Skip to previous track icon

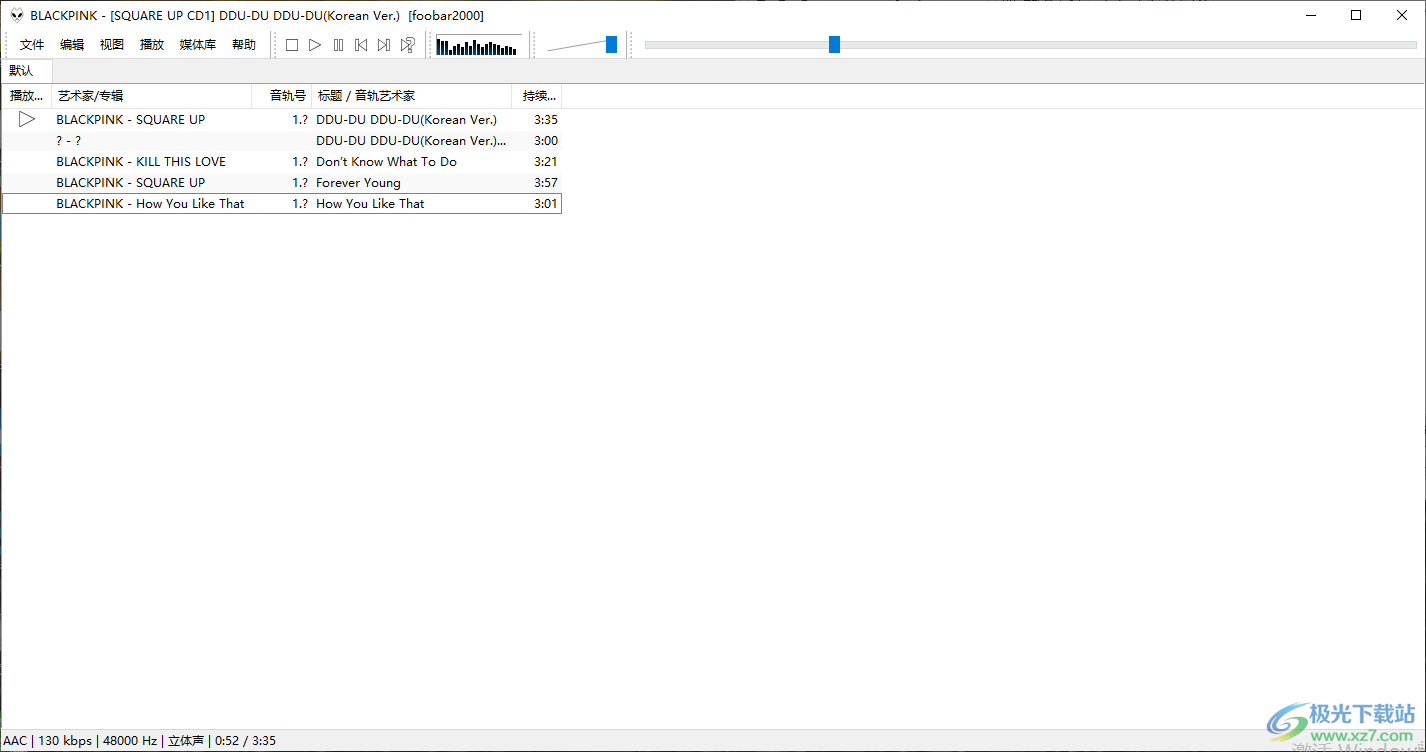click(361, 45)
